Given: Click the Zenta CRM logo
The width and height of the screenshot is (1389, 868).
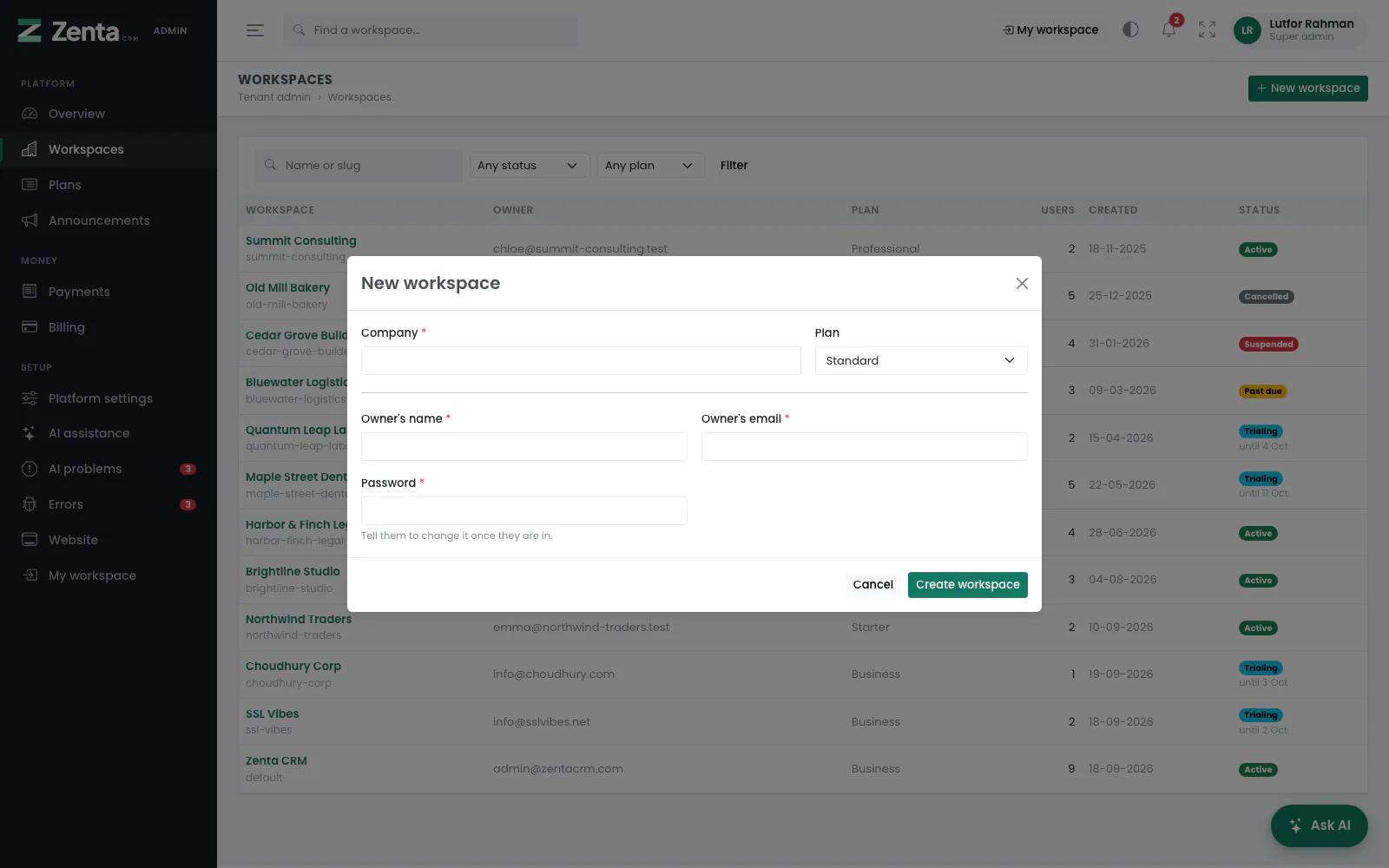Looking at the screenshot, I should click(78, 31).
